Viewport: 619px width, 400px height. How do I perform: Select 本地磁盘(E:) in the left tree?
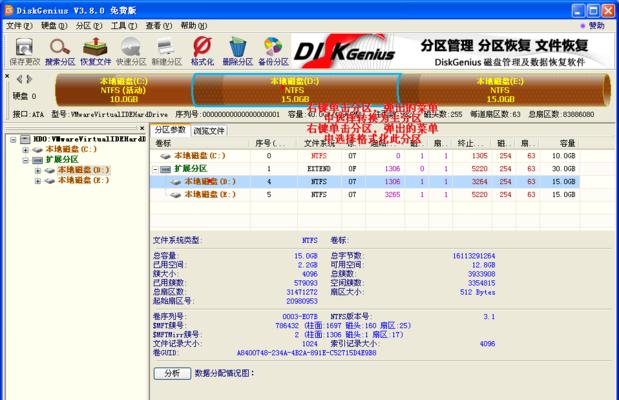pos(84,180)
